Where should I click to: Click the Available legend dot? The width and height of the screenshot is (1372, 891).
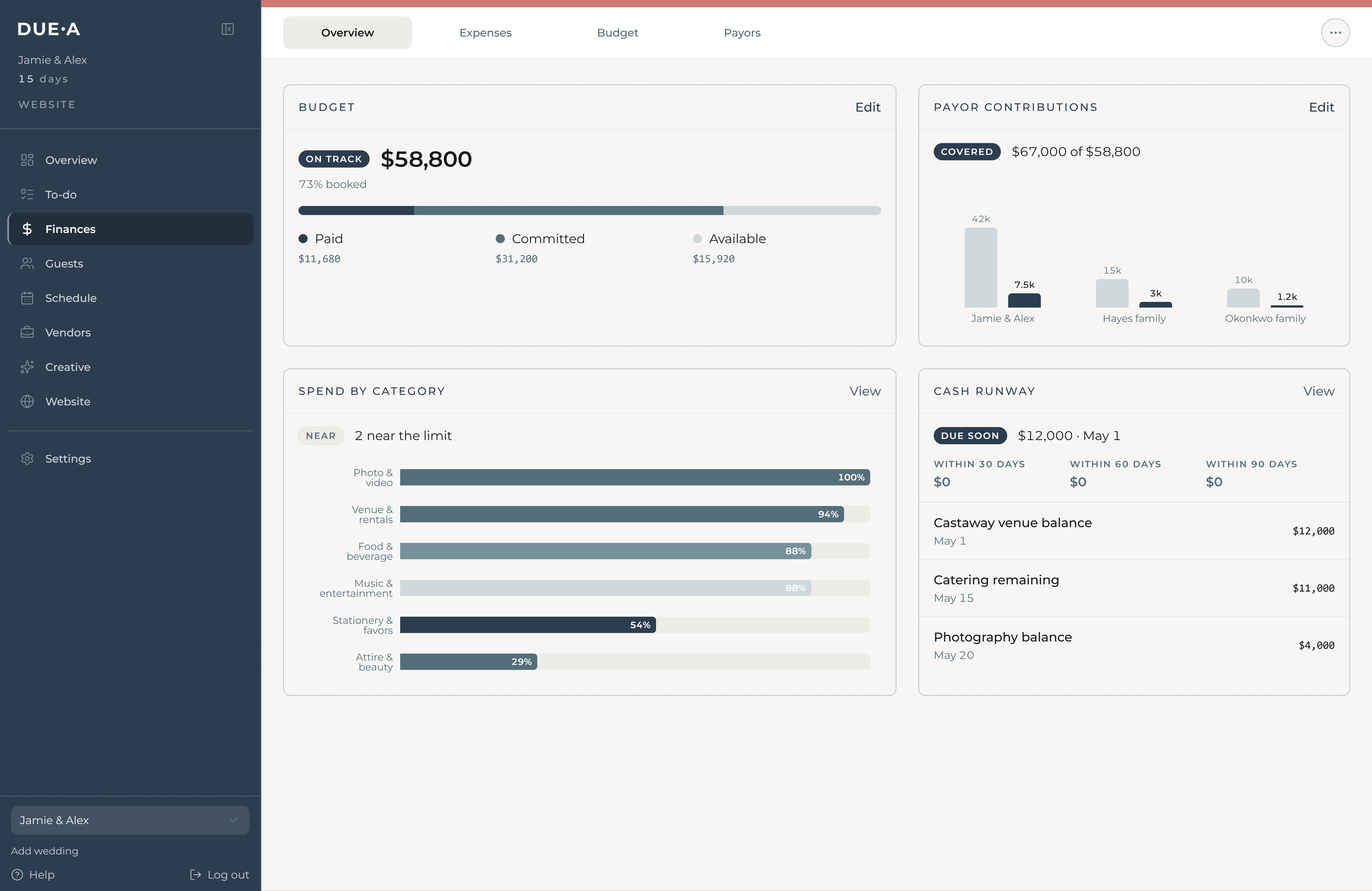click(x=698, y=239)
